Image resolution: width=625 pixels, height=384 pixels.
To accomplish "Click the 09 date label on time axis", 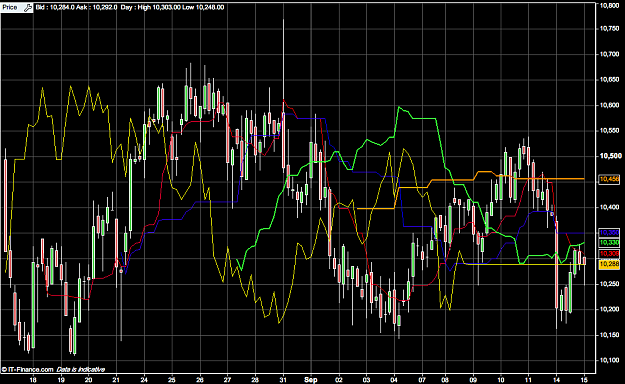I will tap(473, 380).
